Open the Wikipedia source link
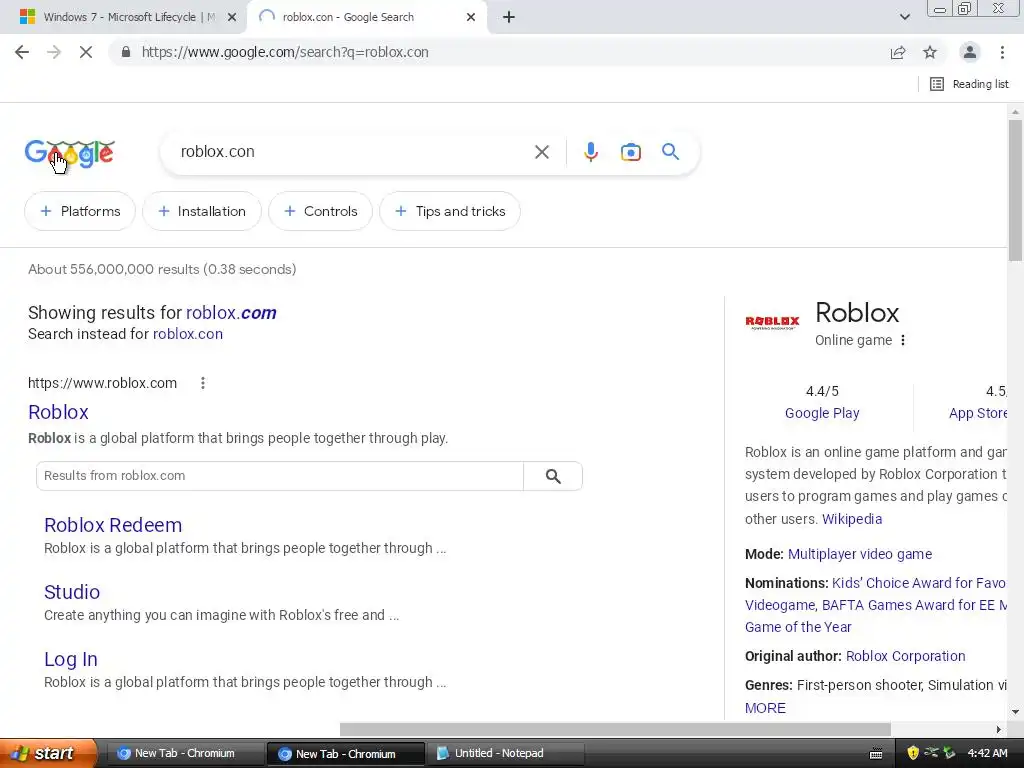 [x=852, y=519]
